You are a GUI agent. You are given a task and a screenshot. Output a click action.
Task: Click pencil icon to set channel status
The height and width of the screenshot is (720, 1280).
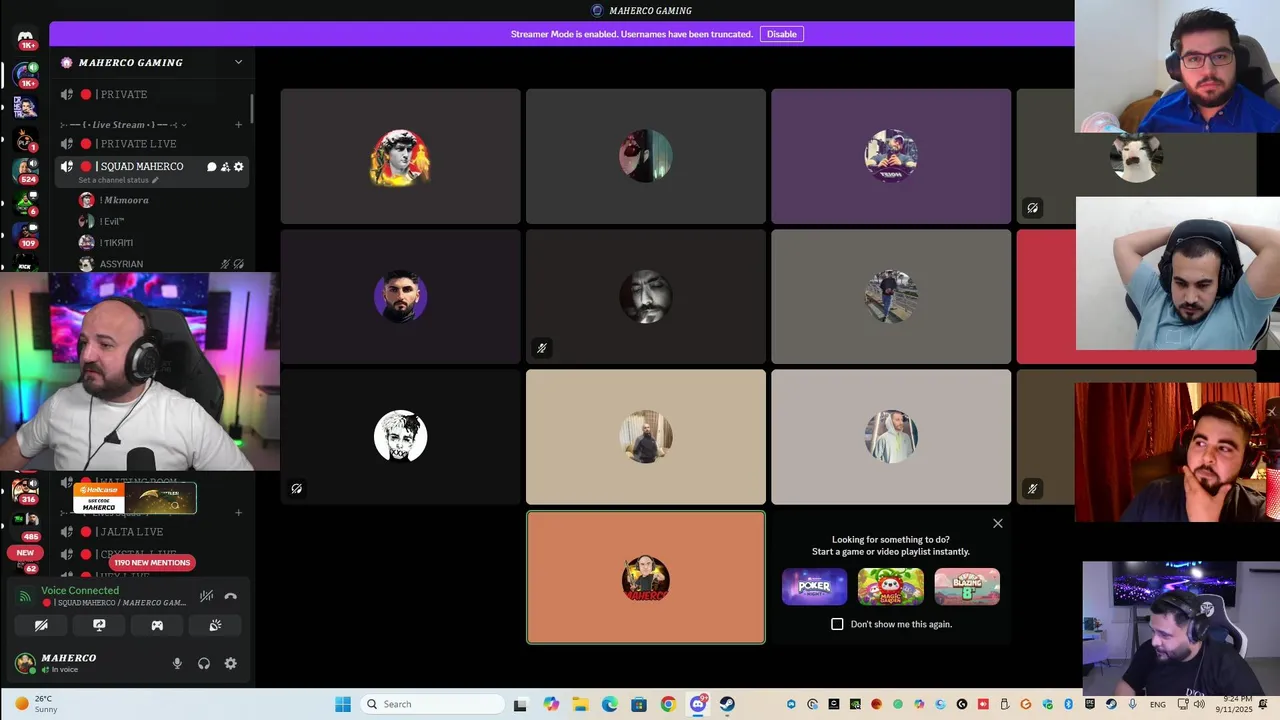[x=155, y=180]
